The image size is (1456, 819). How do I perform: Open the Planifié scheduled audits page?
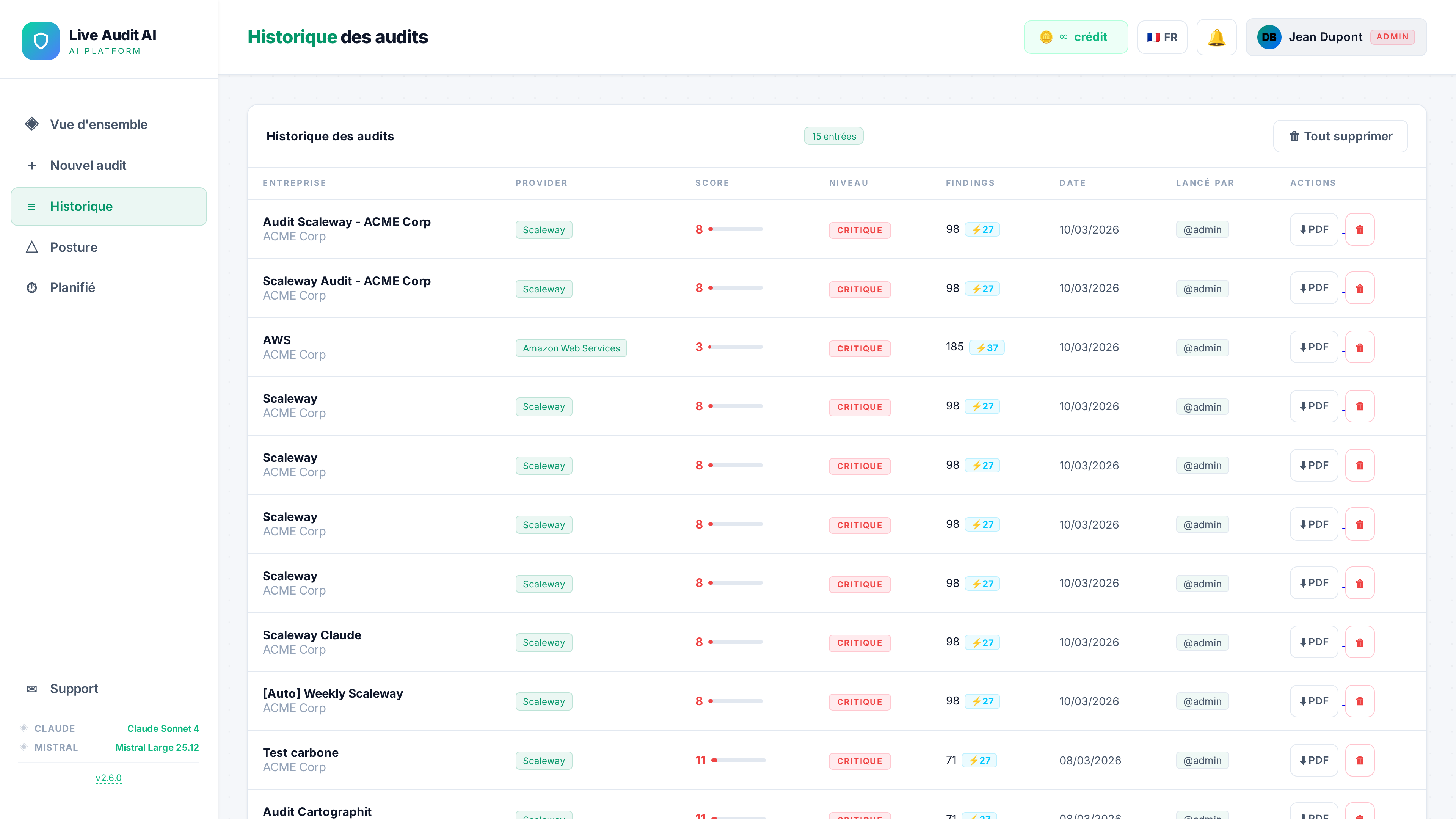[72, 288]
